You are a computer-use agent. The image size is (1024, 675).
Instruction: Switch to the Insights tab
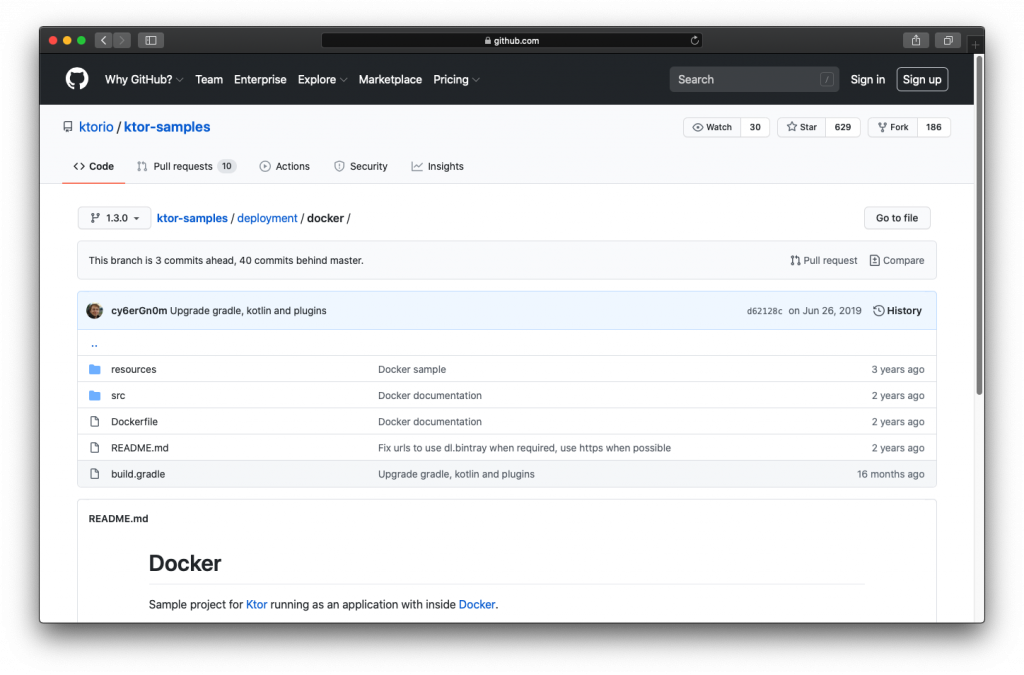(x=437, y=166)
